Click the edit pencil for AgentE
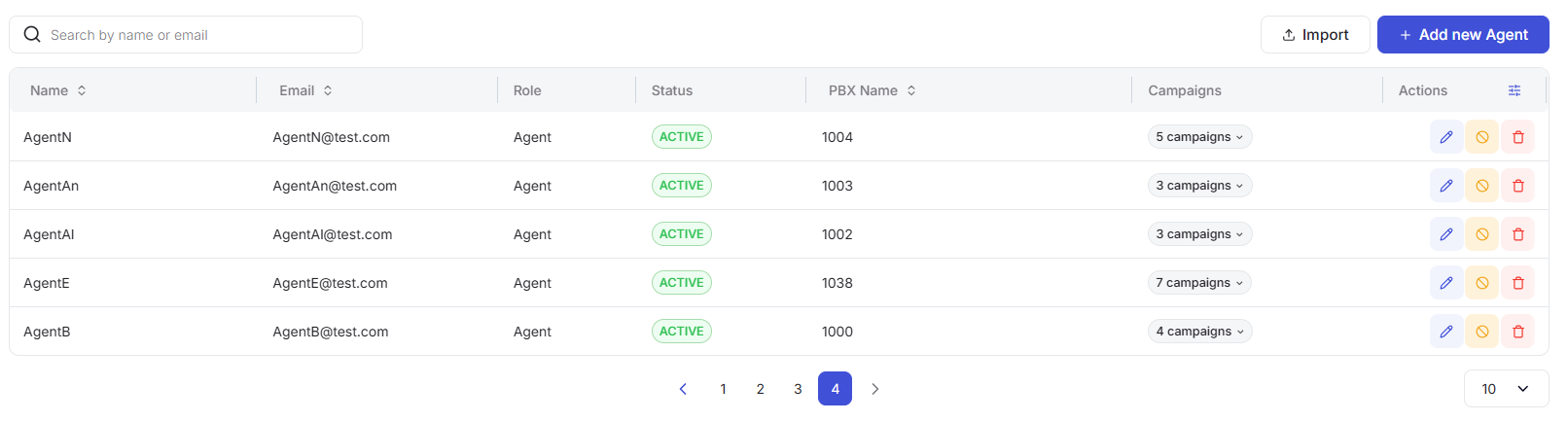The height and width of the screenshot is (422, 1568). (x=1446, y=283)
